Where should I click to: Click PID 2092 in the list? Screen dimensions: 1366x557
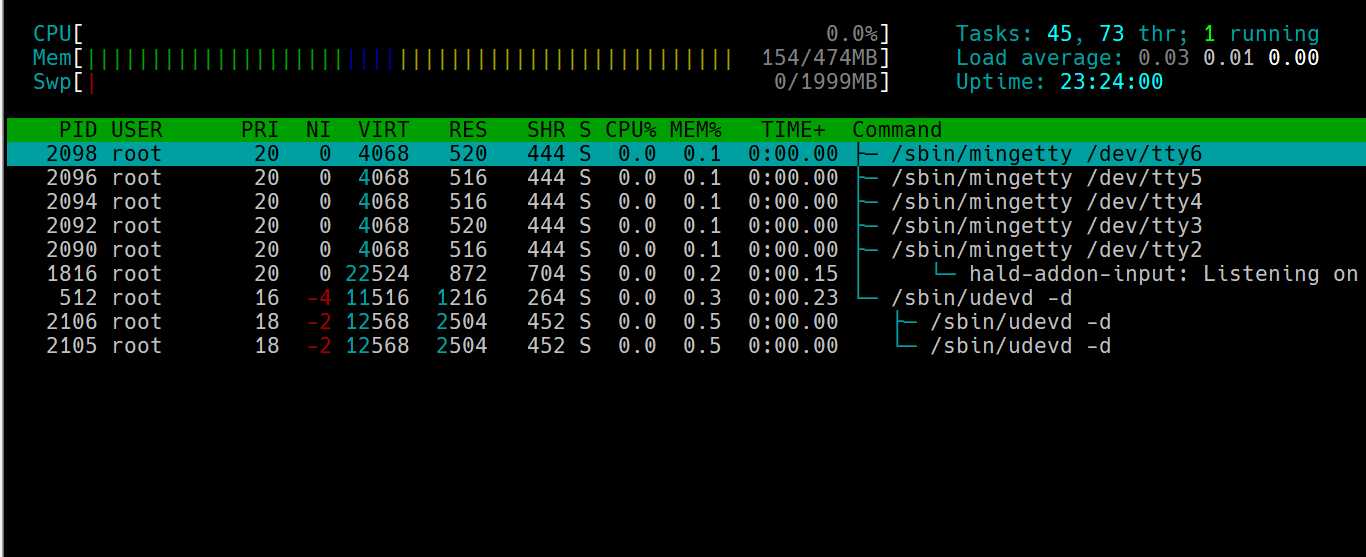pos(72,226)
